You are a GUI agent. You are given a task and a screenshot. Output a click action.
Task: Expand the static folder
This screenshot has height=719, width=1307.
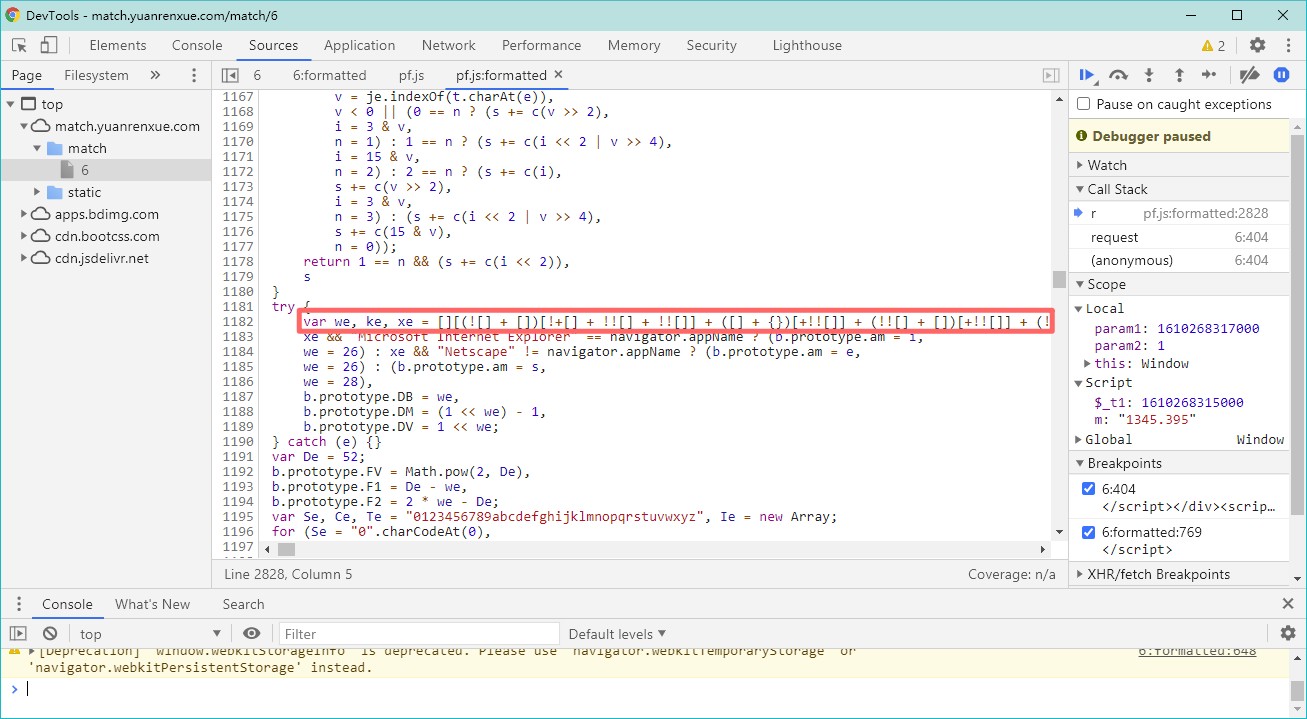pyautogui.click(x=39, y=192)
